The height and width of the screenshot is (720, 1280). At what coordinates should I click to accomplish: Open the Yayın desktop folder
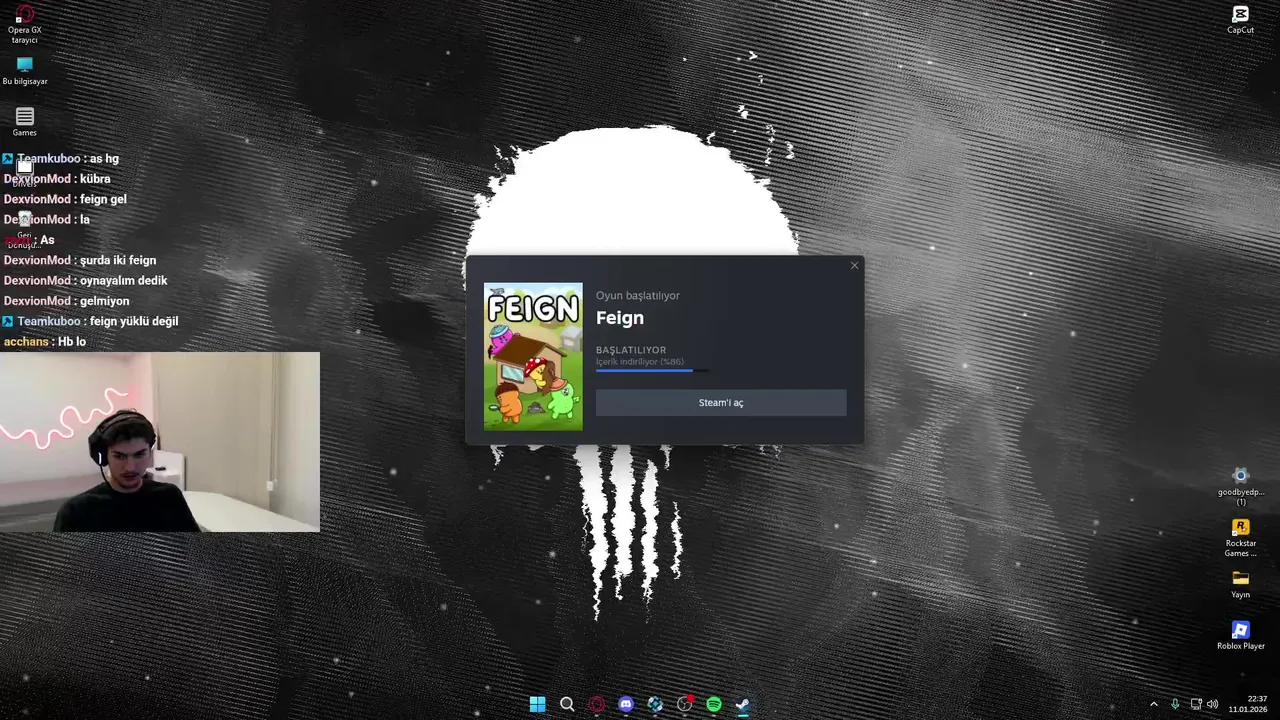pyautogui.click(x=1240, y=584)
